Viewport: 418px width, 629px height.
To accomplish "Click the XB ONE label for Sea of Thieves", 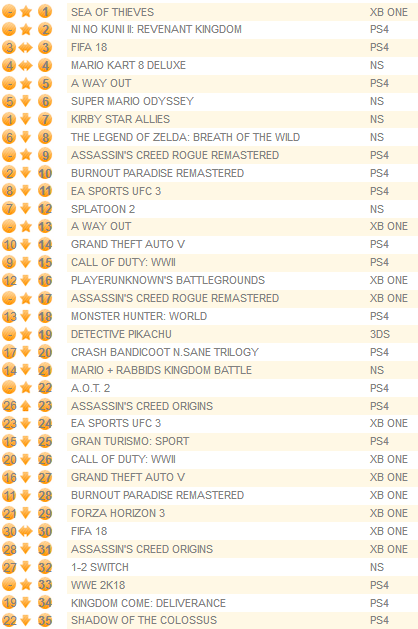I will coord(389,12).
